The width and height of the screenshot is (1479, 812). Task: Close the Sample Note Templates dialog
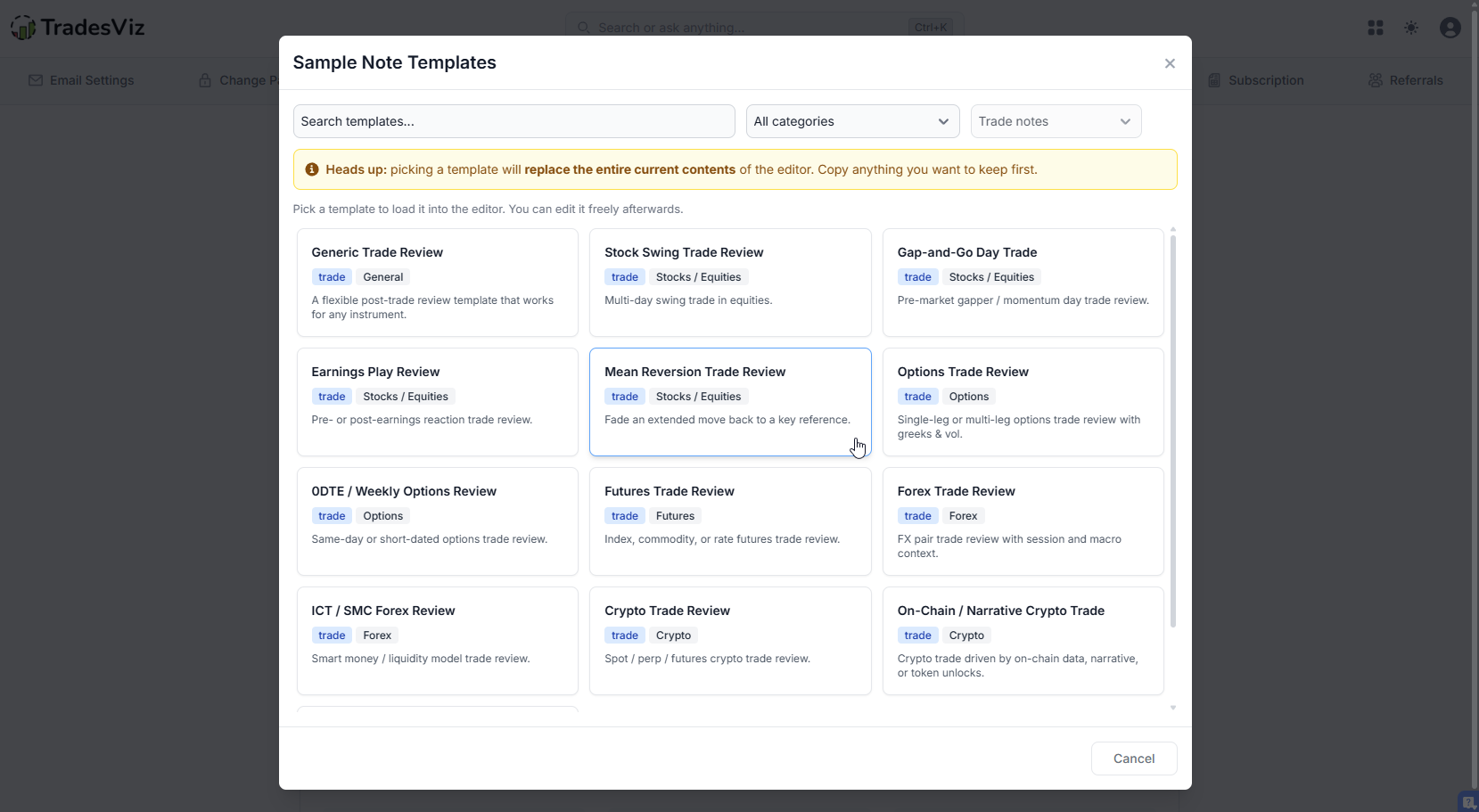(x=1170, y=63)
